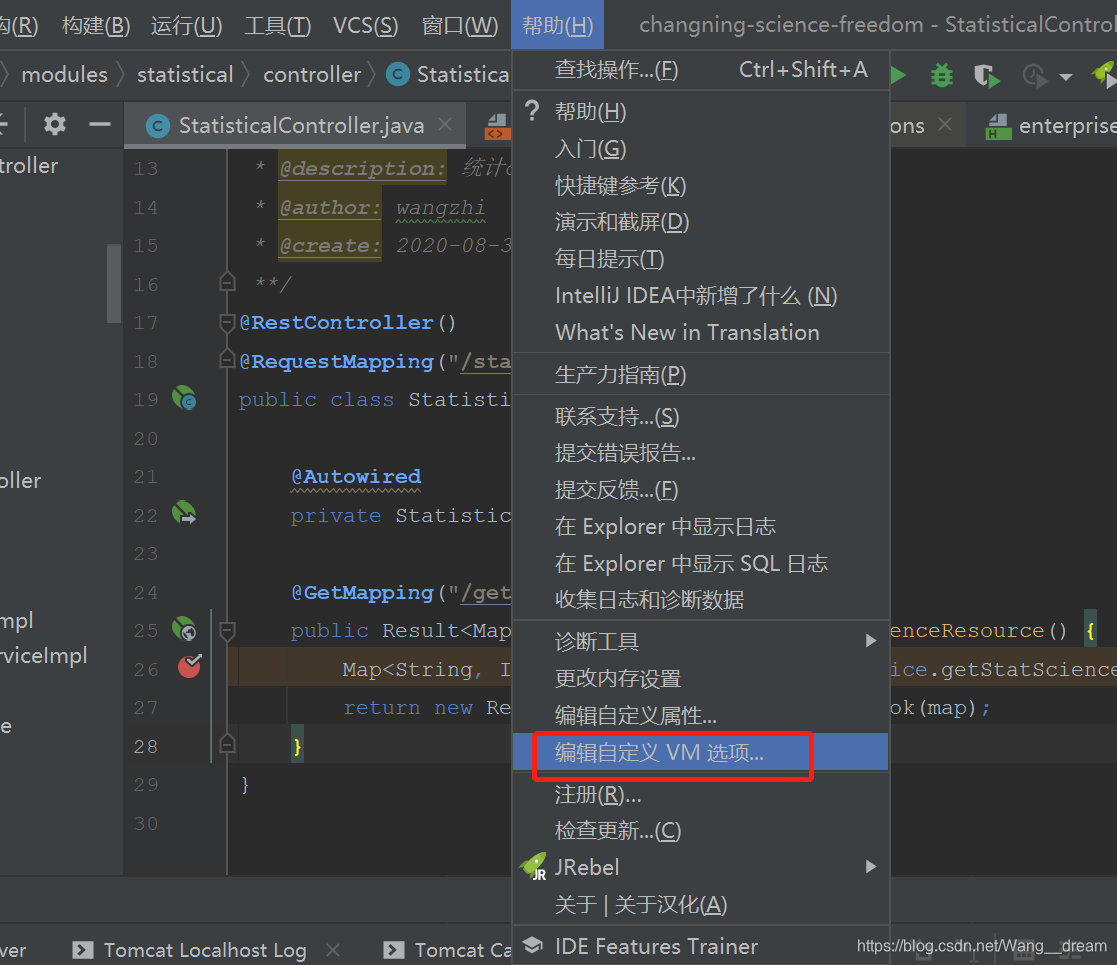Open the 工具(T) menu
1117x965 pixels.
[277, 26]
